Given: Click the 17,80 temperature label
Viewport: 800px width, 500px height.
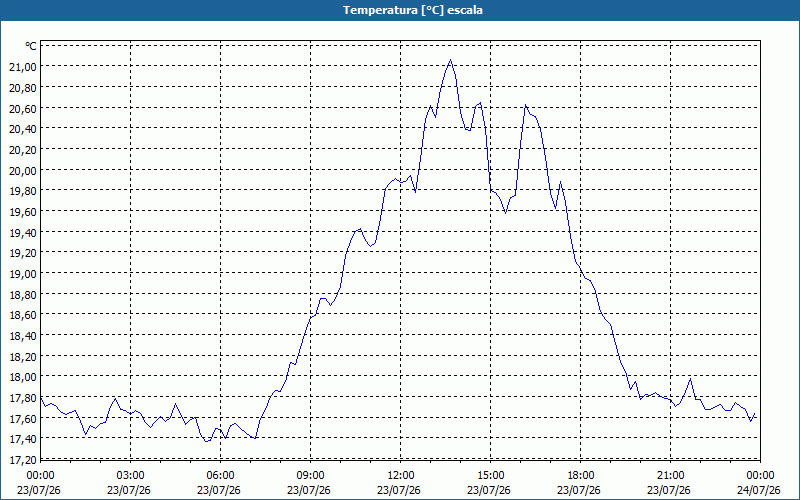Looking at the screenshot, I should 23,398.
